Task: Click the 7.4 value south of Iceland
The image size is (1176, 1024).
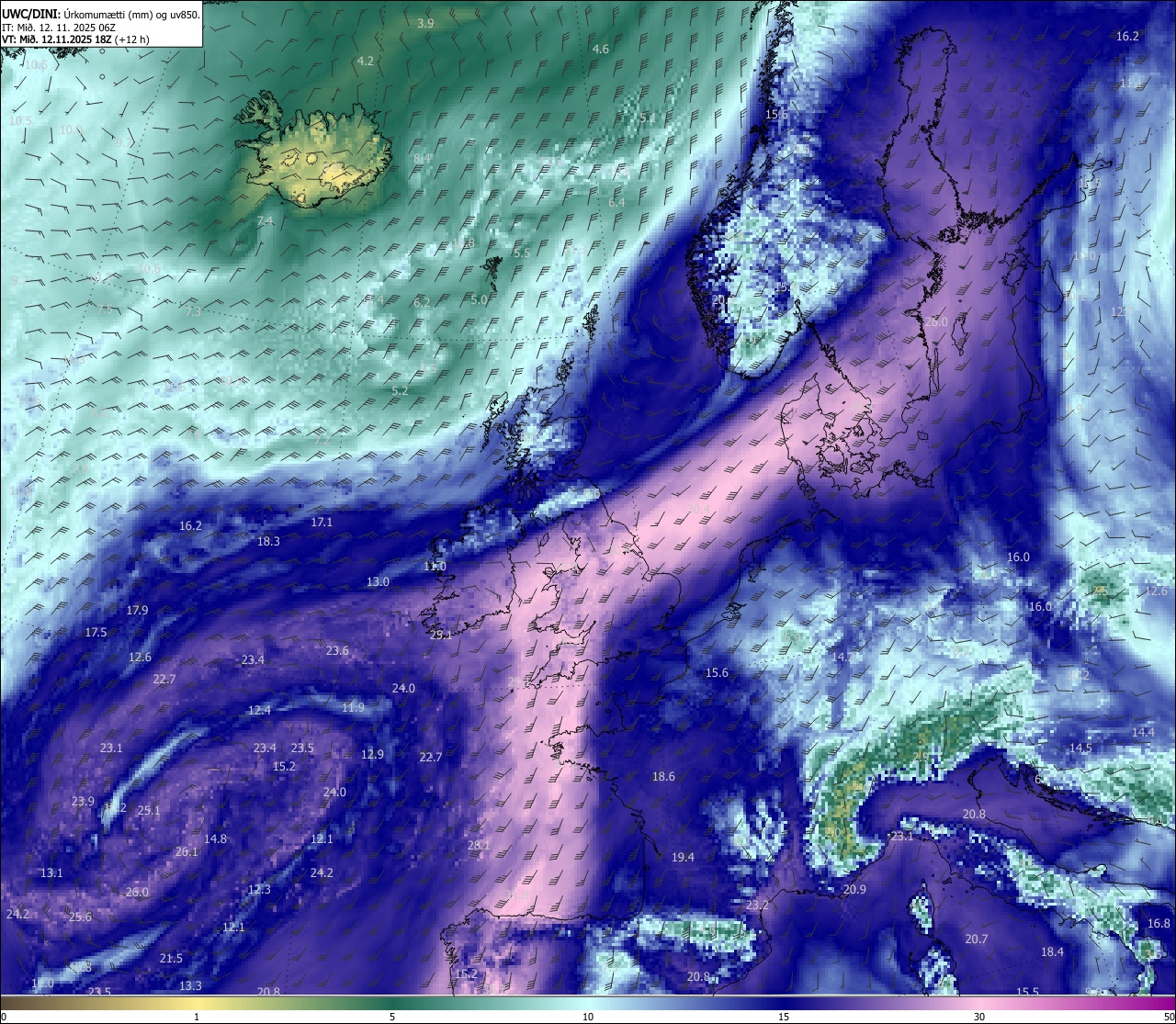Action: [266, 221]
